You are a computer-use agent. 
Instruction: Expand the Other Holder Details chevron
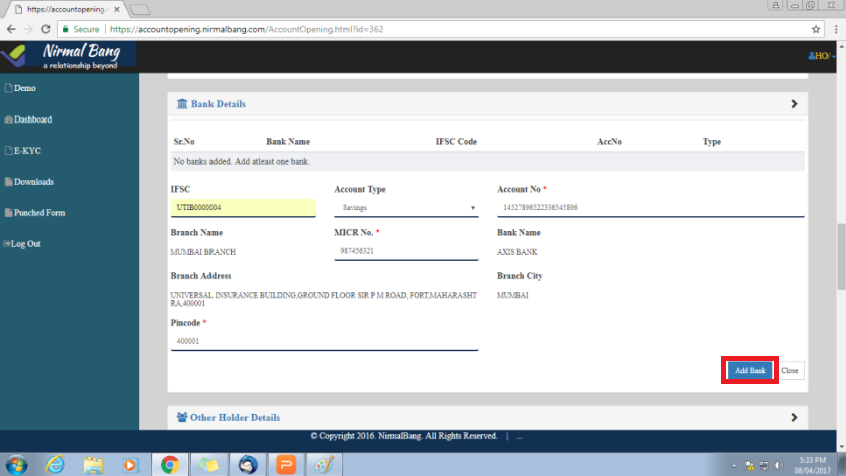click(x=794, y=417)
